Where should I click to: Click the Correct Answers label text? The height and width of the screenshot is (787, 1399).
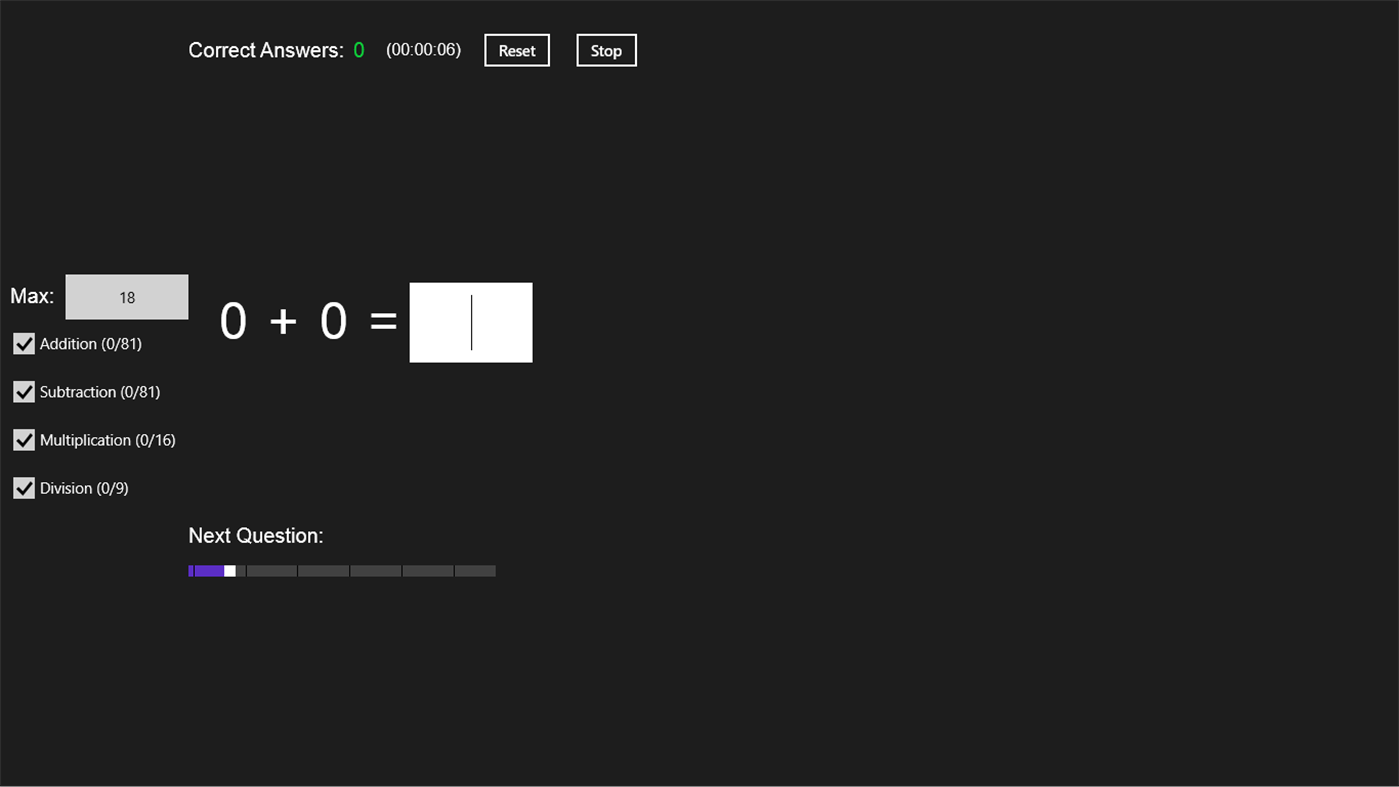tap(265, 49)
